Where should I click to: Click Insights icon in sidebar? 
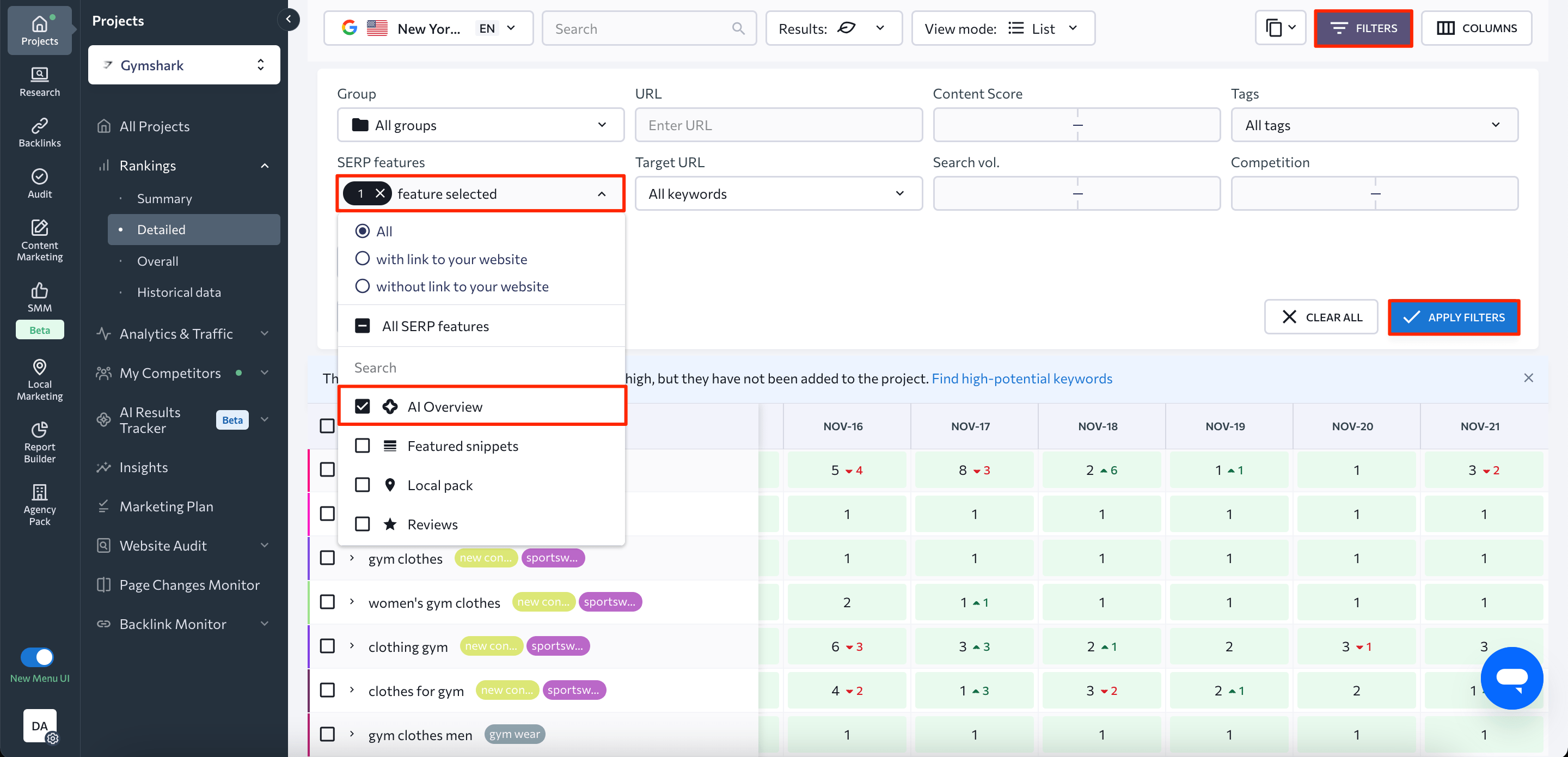[x=104, y=467]
